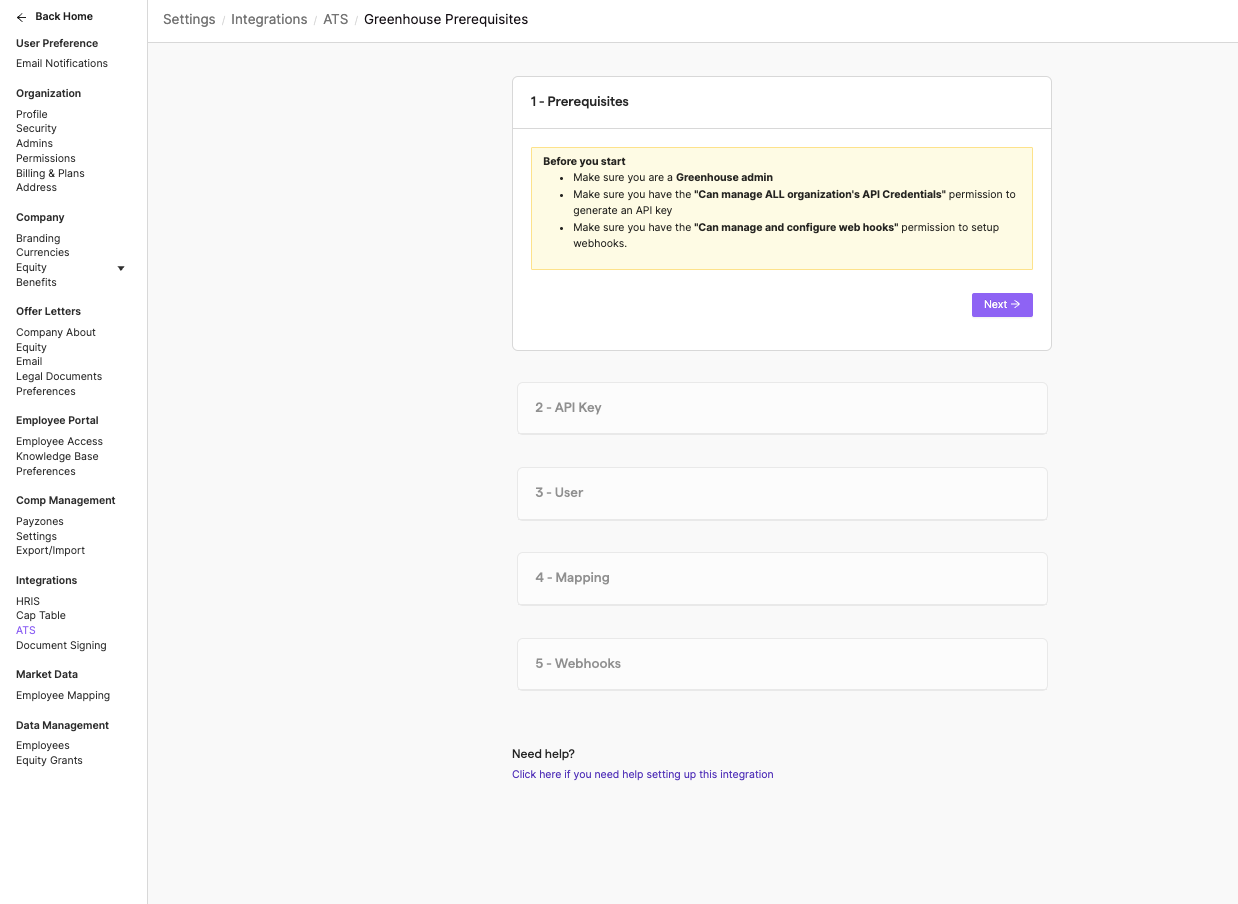
Task: Click the Greenhouse Prerequisites breadcrumb title
Action: pyautogui.click(x=446, y=19)
